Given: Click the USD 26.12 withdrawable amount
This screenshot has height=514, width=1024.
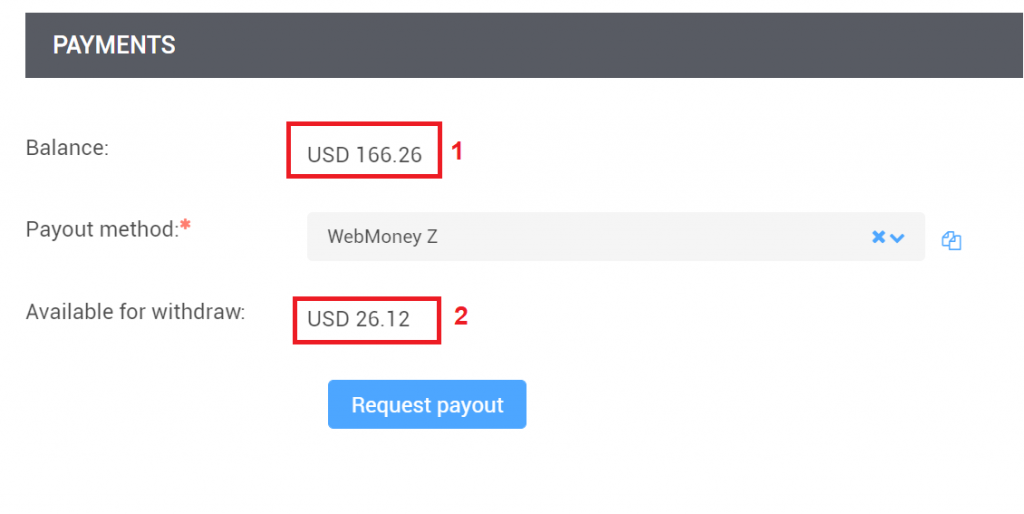Looking at the screenshot, I should (x=359, y=319).
